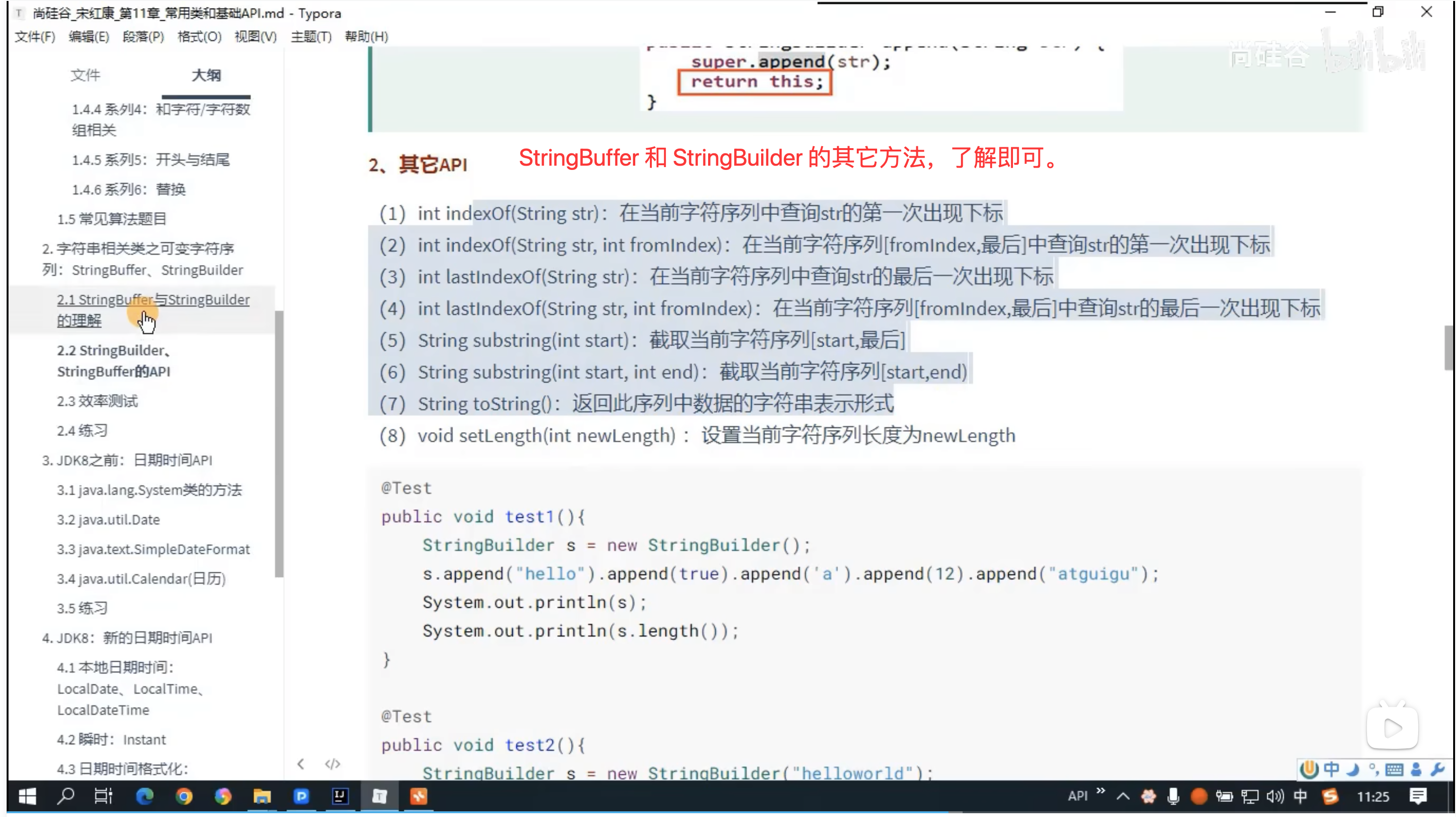Click the video play overlay button
The height and width of the screenshot is (817, 1456).
click(1392, 728)
